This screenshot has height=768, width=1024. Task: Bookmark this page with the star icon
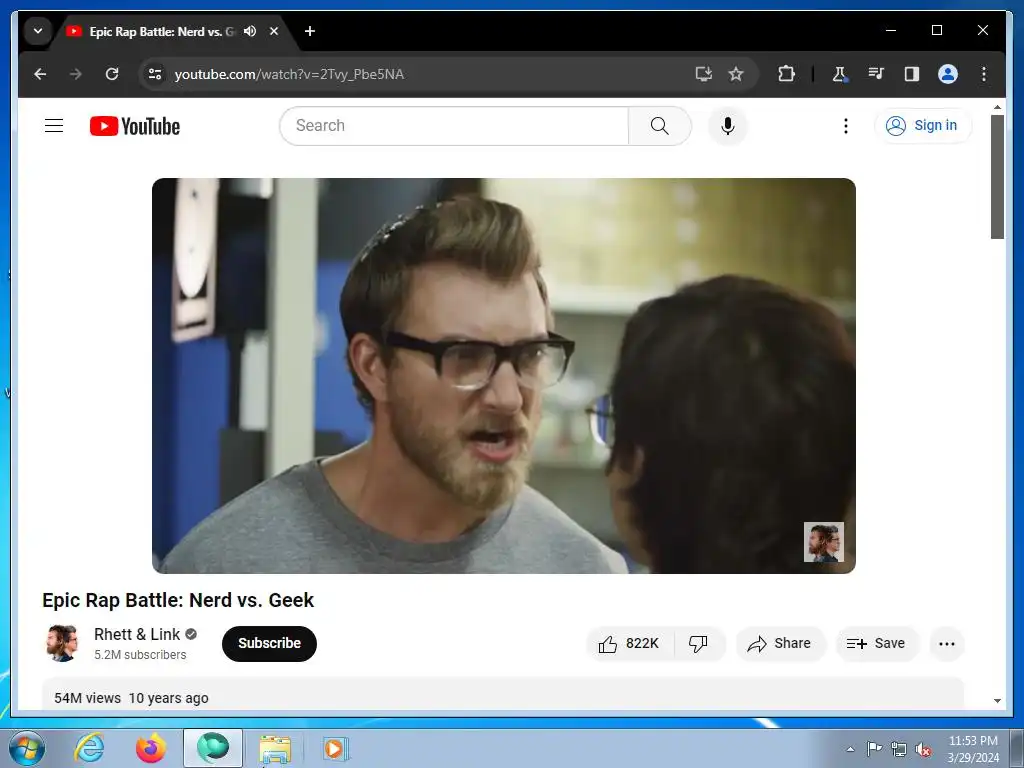[x=736, y=74]
